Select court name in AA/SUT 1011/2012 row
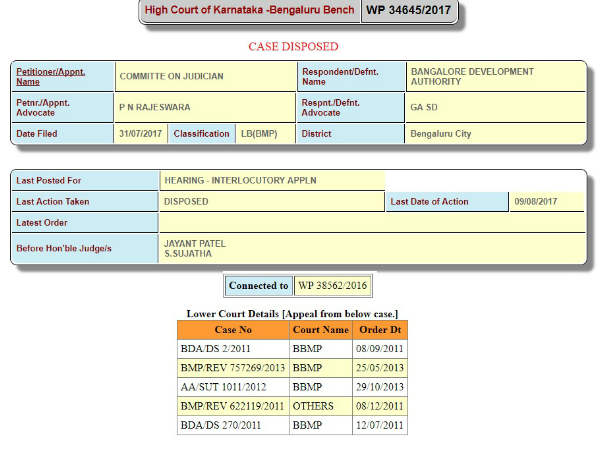Viewport: 600px width, 450px height. 307,387
